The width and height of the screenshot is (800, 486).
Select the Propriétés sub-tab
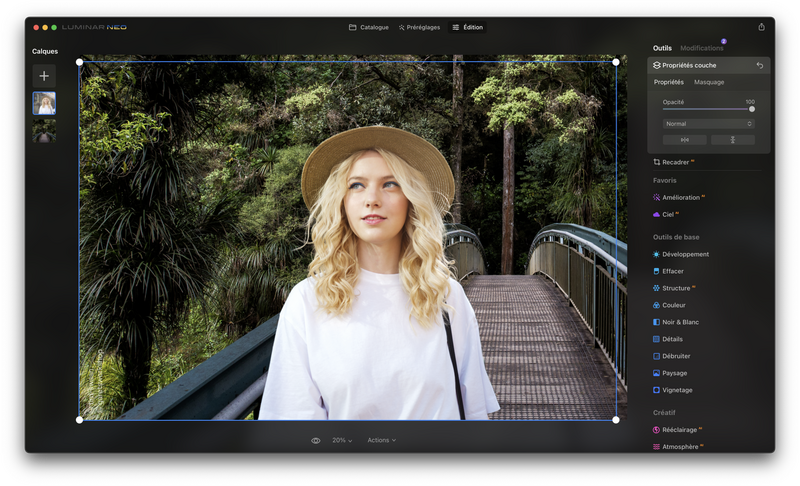(x=668, y=82)
